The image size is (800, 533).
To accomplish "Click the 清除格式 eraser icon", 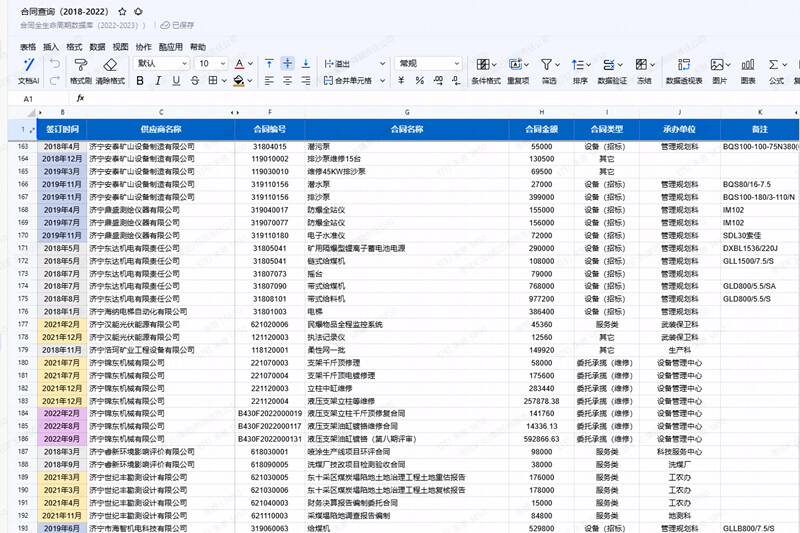I will pos(110,64).
